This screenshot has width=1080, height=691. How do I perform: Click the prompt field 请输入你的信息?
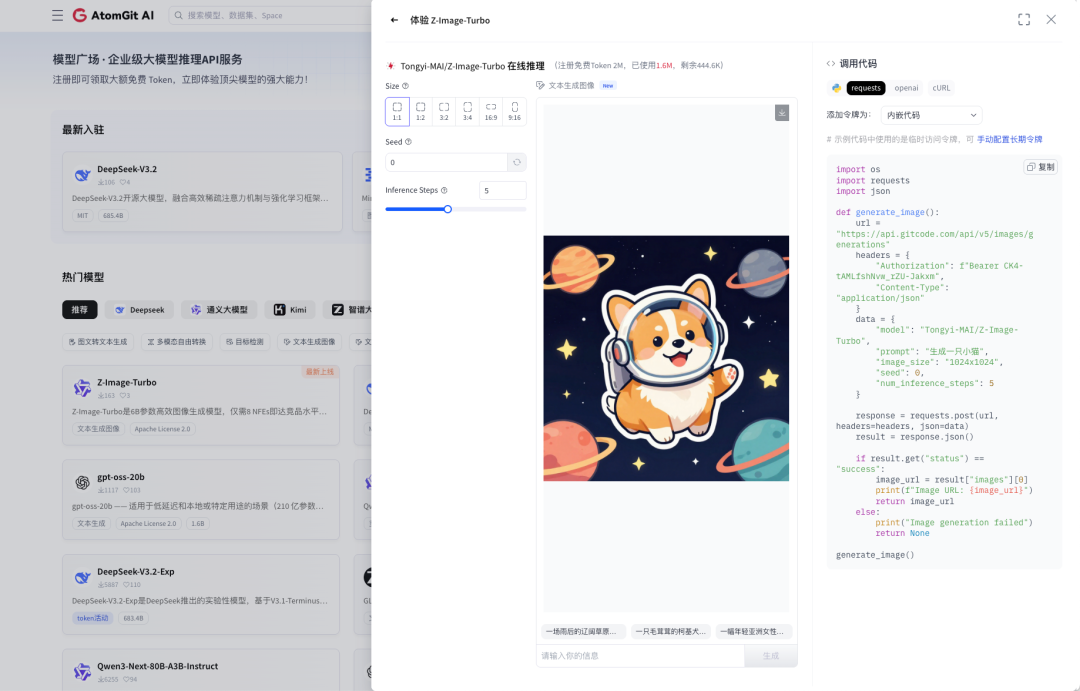point(640,656)
